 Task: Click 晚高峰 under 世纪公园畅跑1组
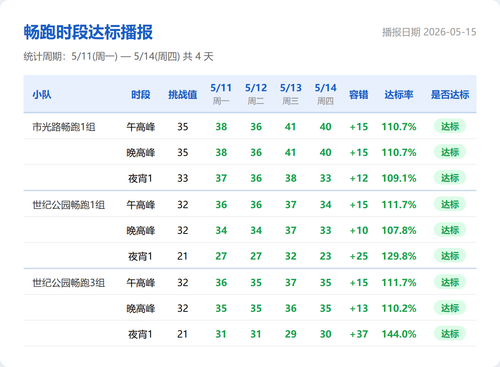(x=141, y=230)
